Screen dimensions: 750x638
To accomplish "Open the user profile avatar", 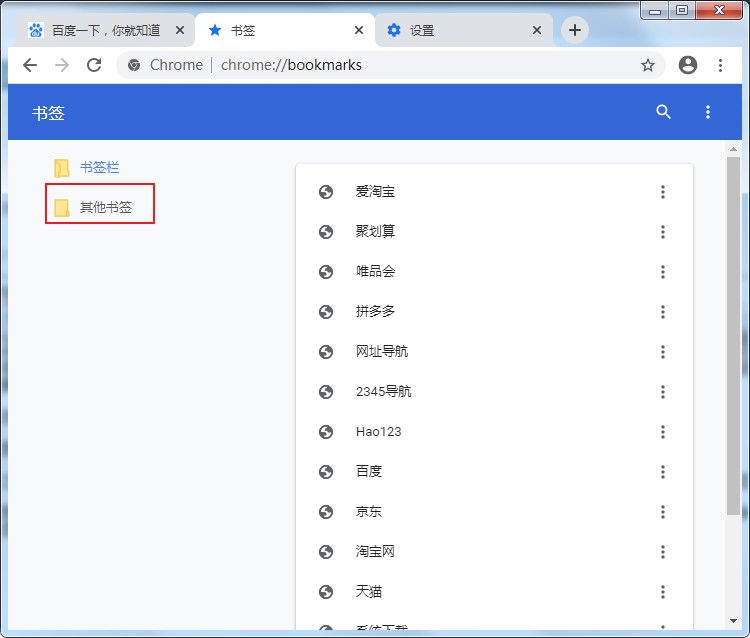I will [688, 65].
